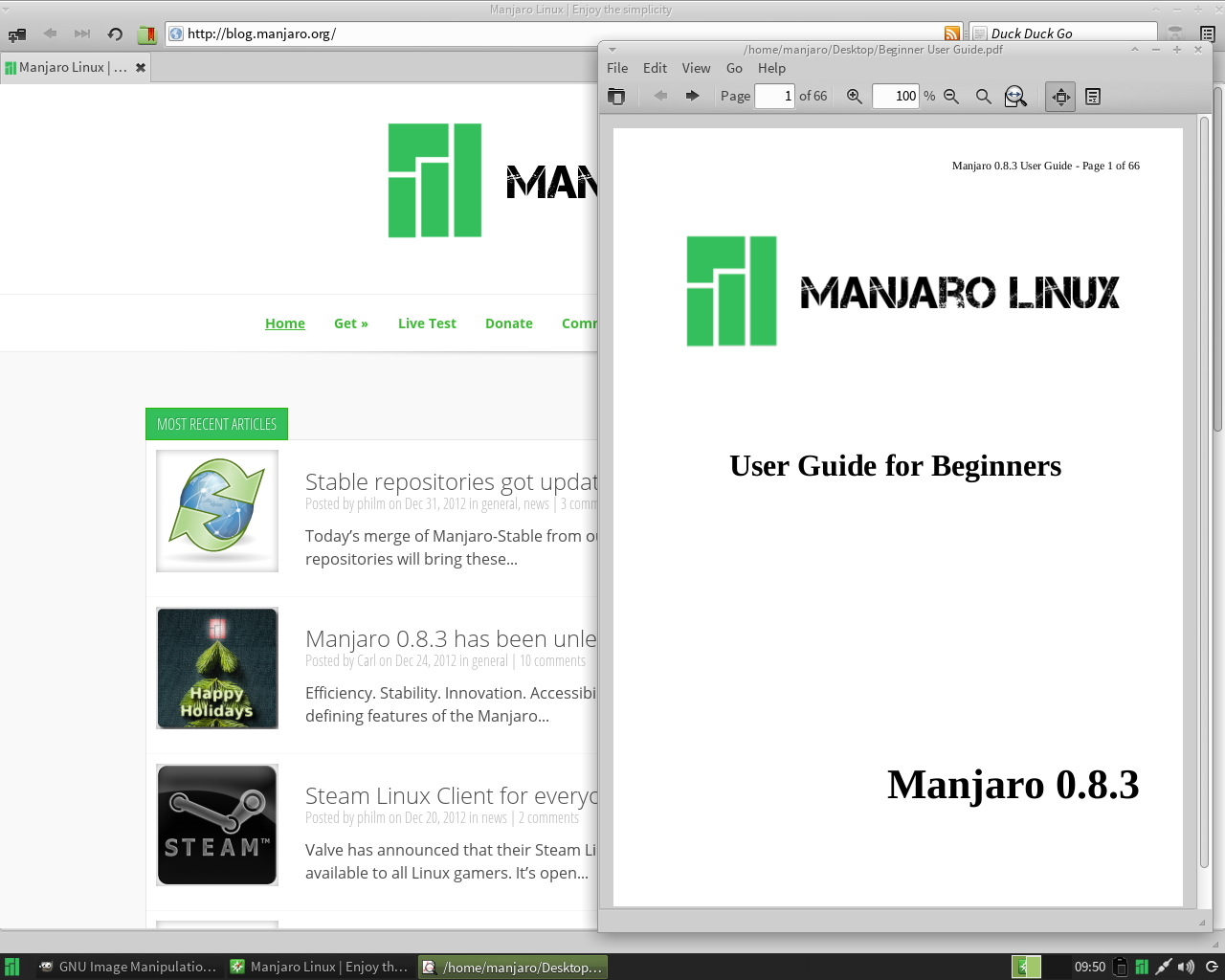
Task: Reload the browser page
Action: tap(115, 33)
